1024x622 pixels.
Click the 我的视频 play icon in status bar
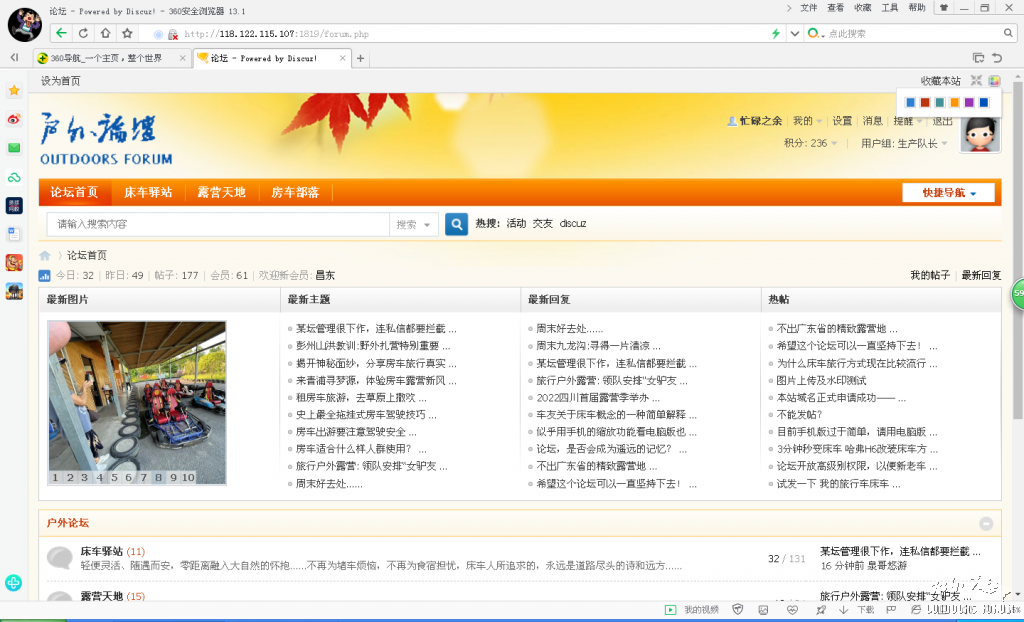pos(670,610)
